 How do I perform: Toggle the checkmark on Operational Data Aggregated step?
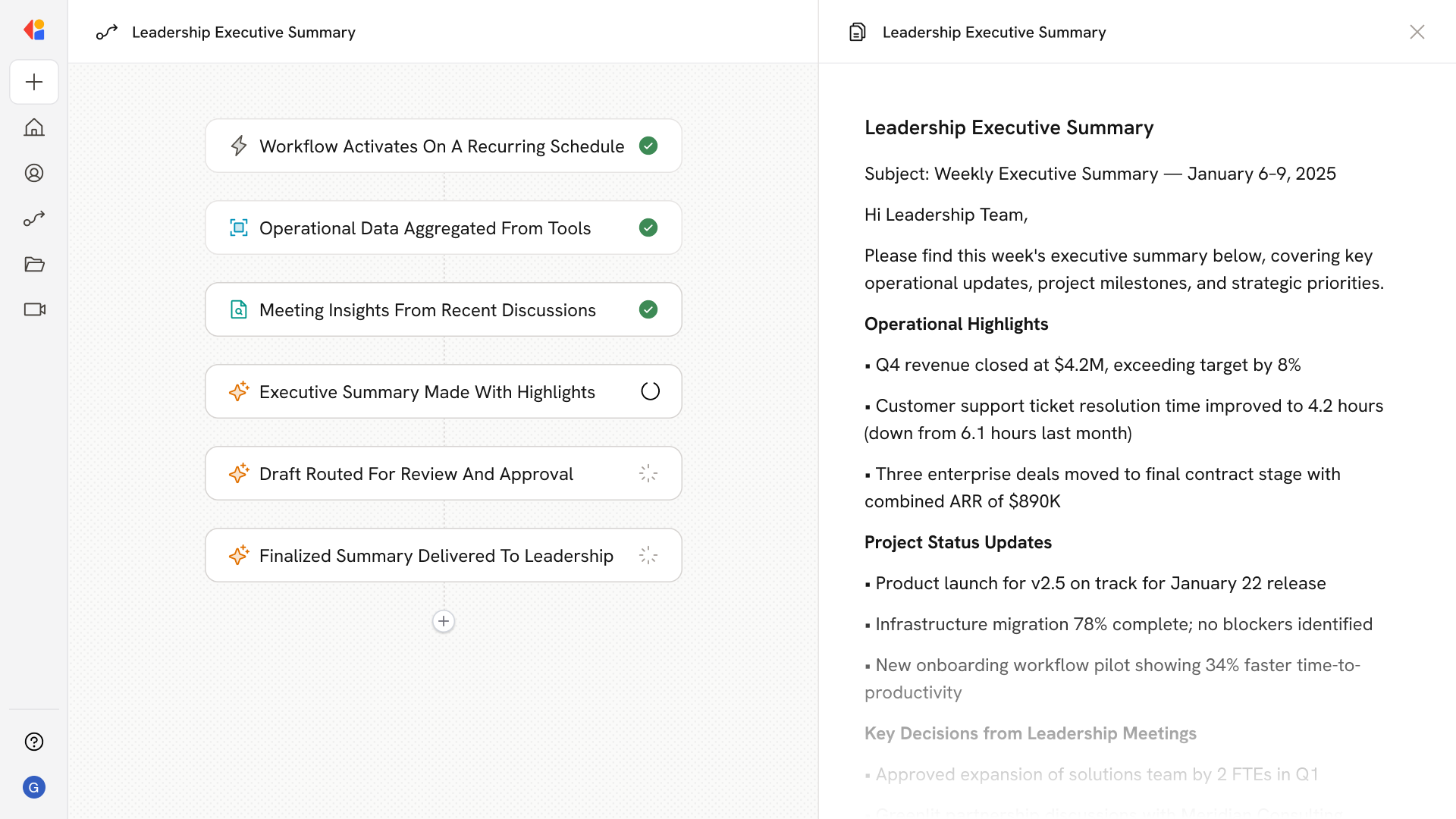coord(648,227)
